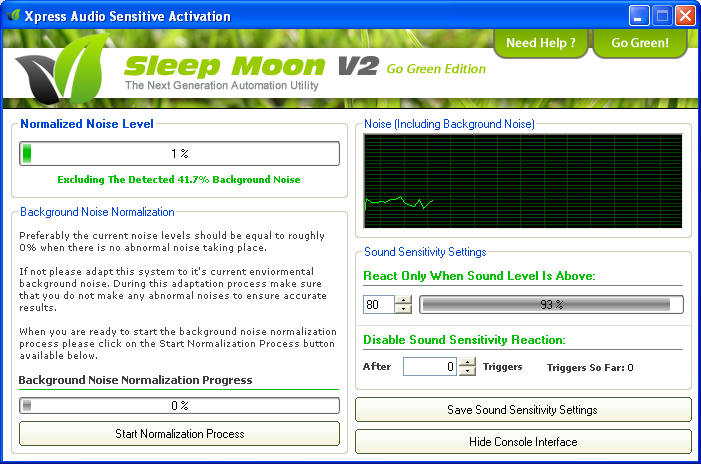Open the Go Green! tab
The image size is (701, 464).
point(640,43)
